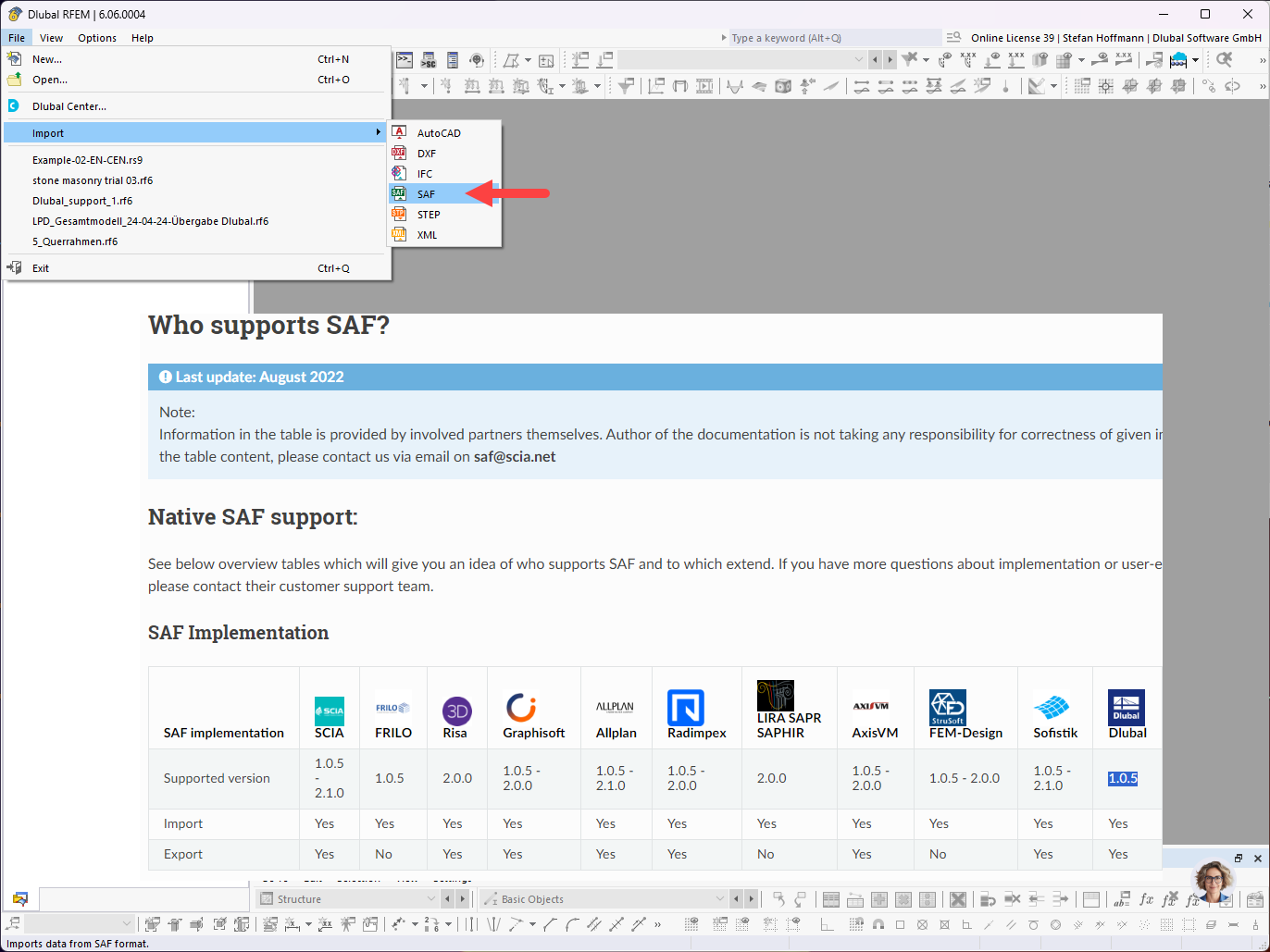Screen dimensions: 1270x952
Task: Click the funnel filter icon in the second toolbar
Action: (x=627, y=86)
